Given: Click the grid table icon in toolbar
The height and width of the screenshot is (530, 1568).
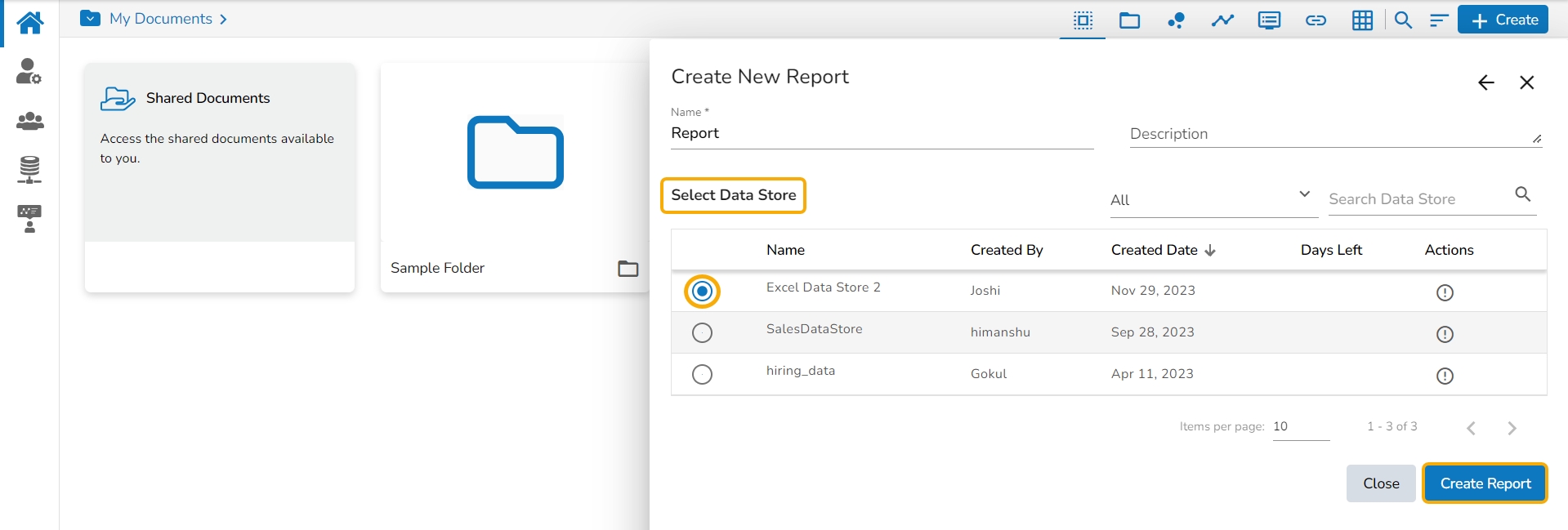Looking at the screenshot, I should (x=1362, y=20).
